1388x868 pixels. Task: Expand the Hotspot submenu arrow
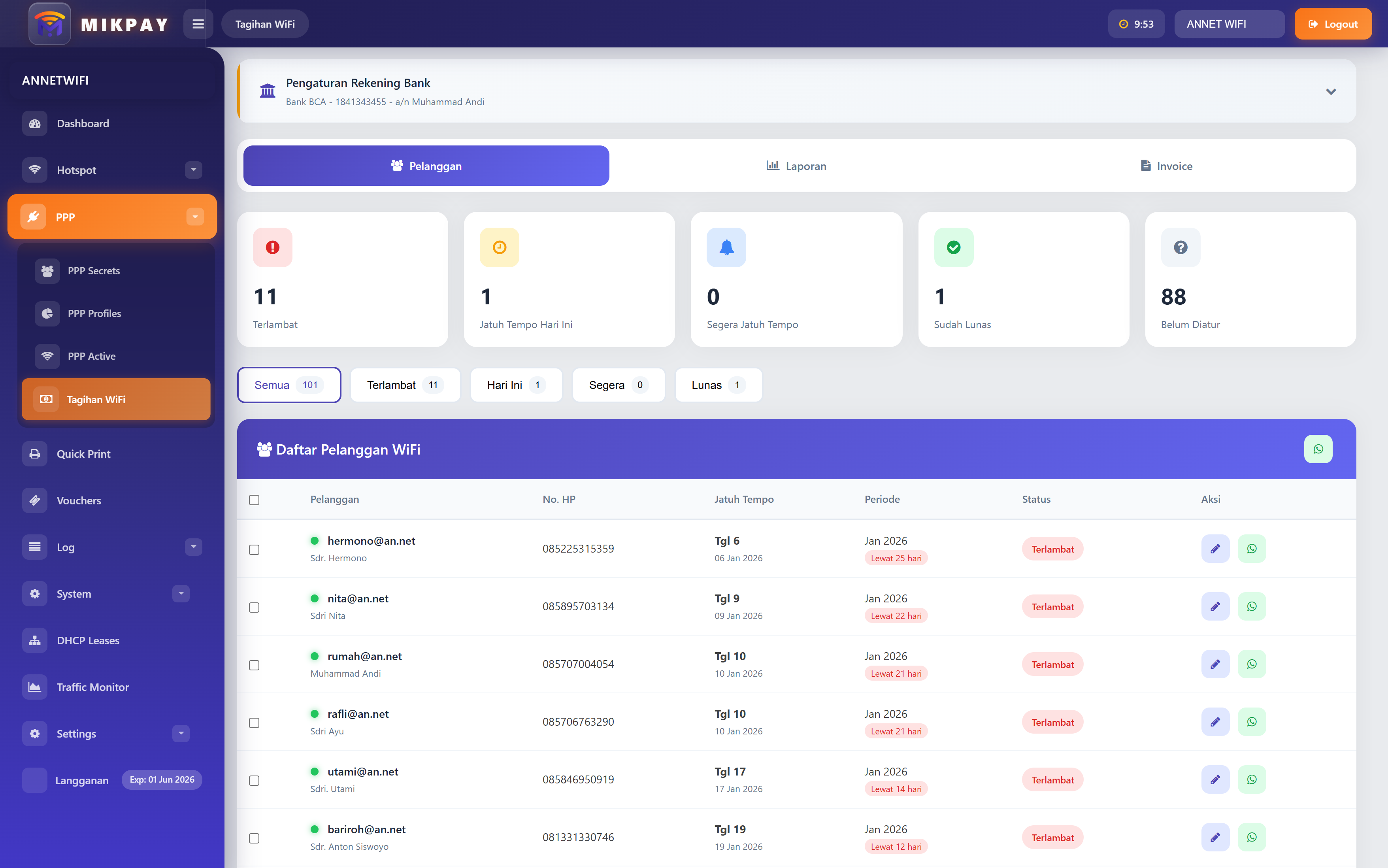click(x=193, y=170)
